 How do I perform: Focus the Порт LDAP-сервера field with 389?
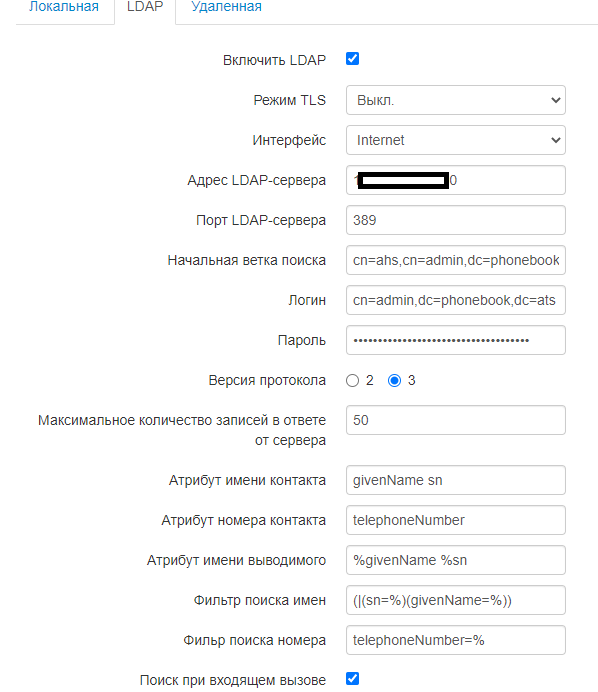point(455,220)
